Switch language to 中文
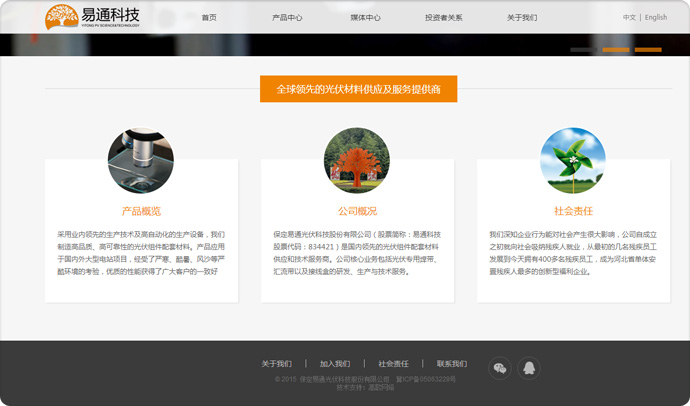This screenshot has width=690, height=406. click(629, 18)
